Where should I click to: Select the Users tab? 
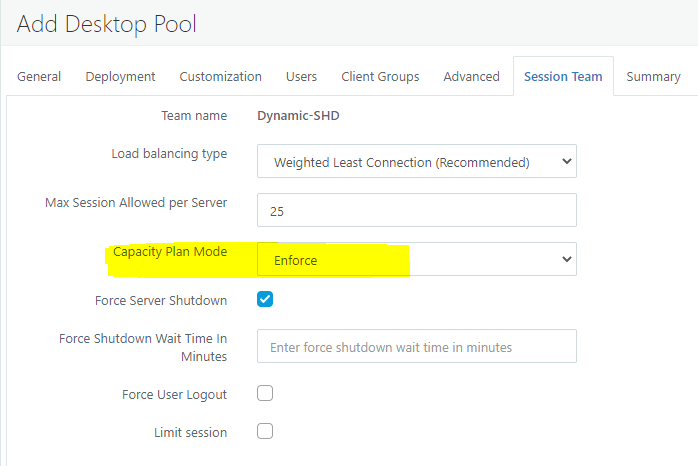[301, 76]
